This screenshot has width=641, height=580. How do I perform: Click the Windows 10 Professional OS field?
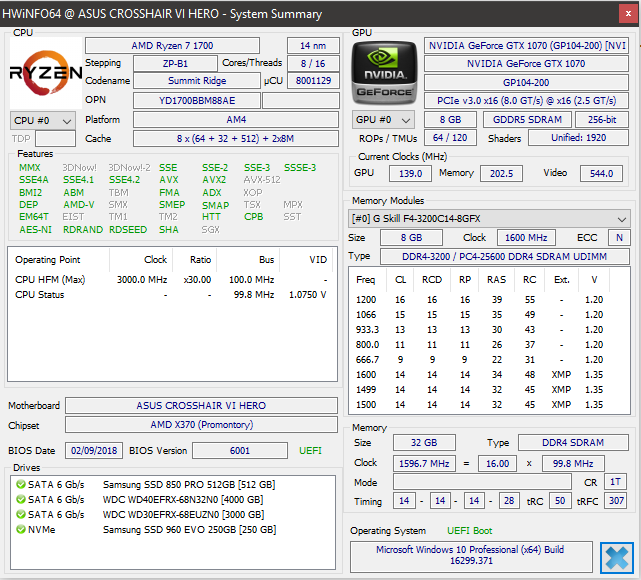pyautogui.click(x=471, y=556)
